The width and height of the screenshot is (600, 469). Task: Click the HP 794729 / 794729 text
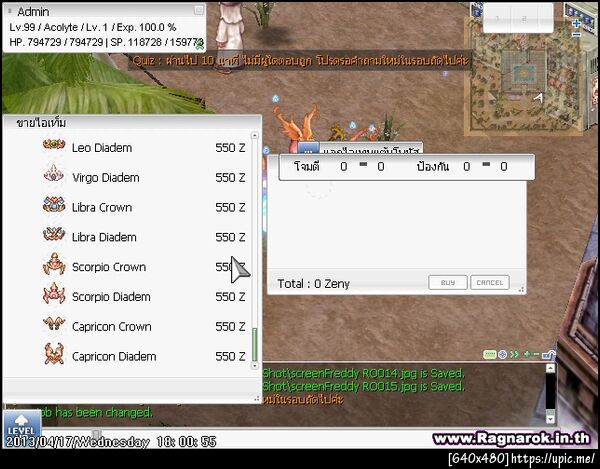[x=56, y=42]
